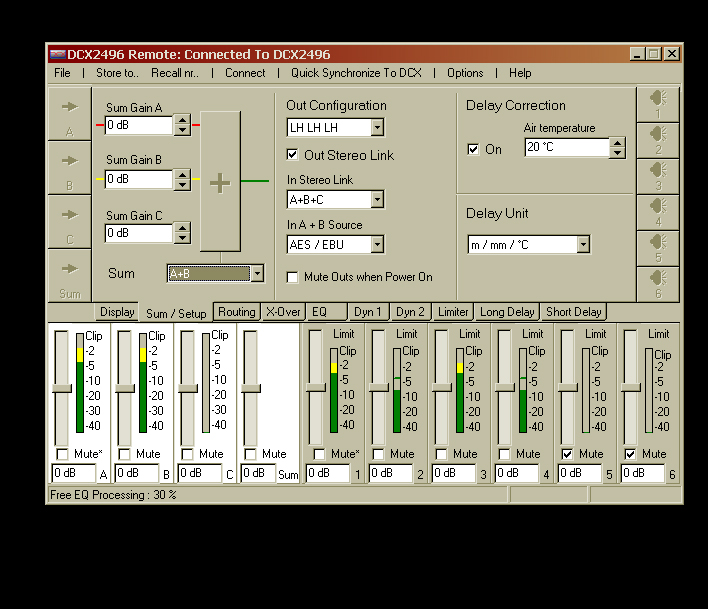Click the Sum Gain A value field

139,125
